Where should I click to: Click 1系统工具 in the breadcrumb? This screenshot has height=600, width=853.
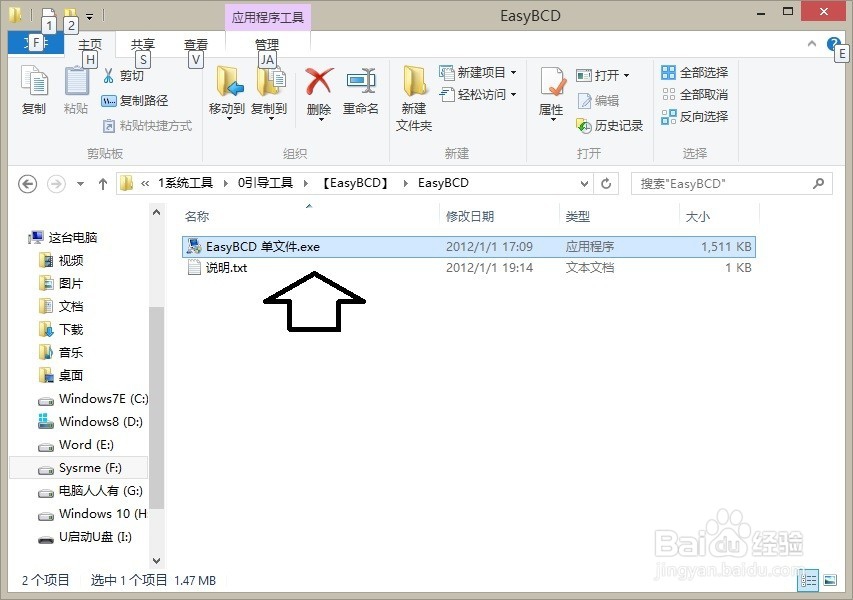pos(185,183)
